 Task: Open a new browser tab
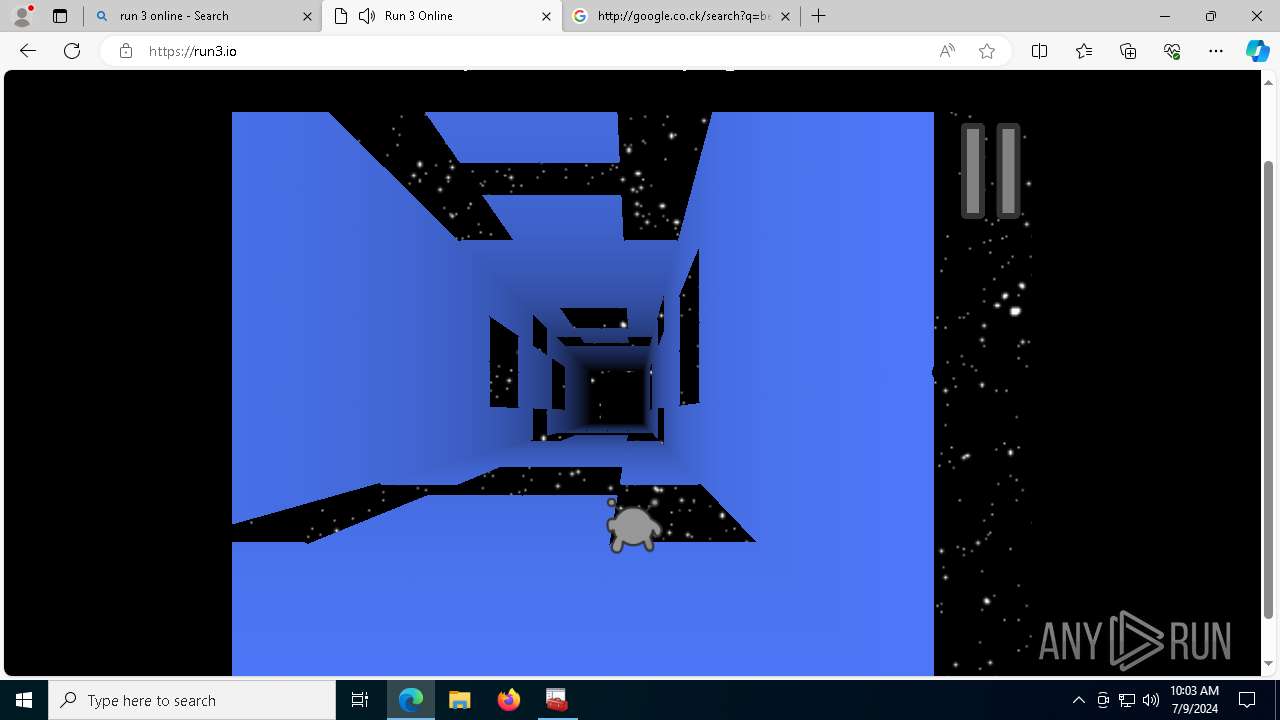click(x=819, y=16)
